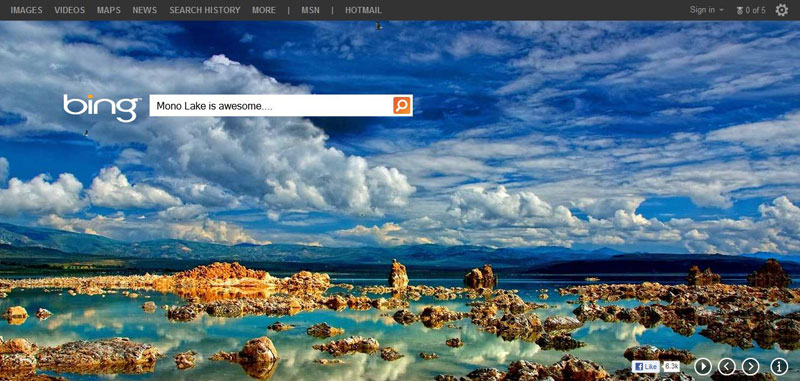Viewport: 800px width, 381px height.
Task: Click the orange magnifier search button
Action: tap(402, 106)
